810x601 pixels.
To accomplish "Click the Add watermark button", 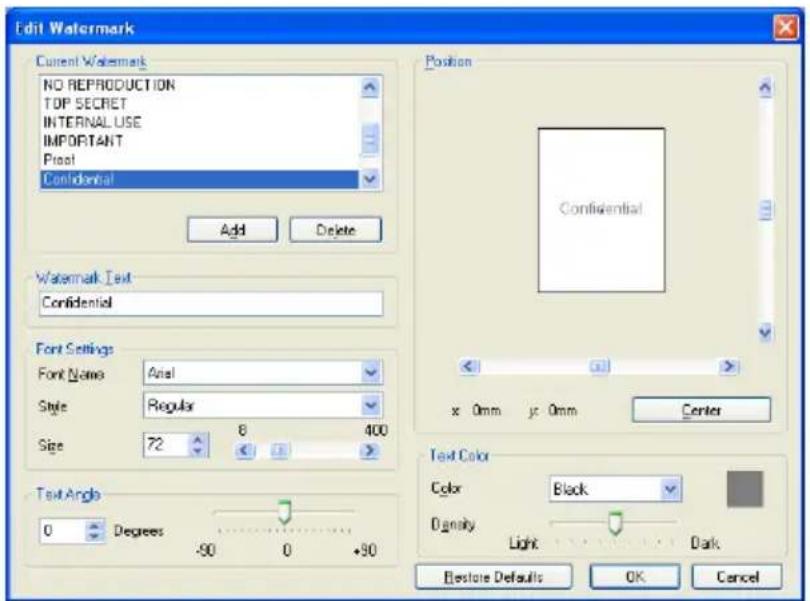I will coord(232,229).
